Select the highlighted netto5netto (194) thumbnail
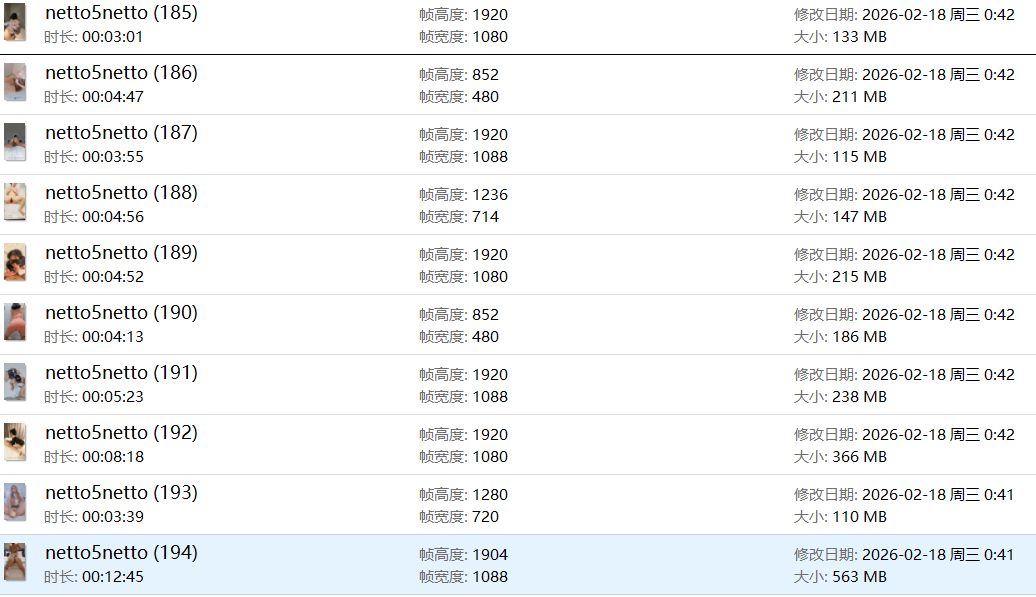 click(15, 562)
